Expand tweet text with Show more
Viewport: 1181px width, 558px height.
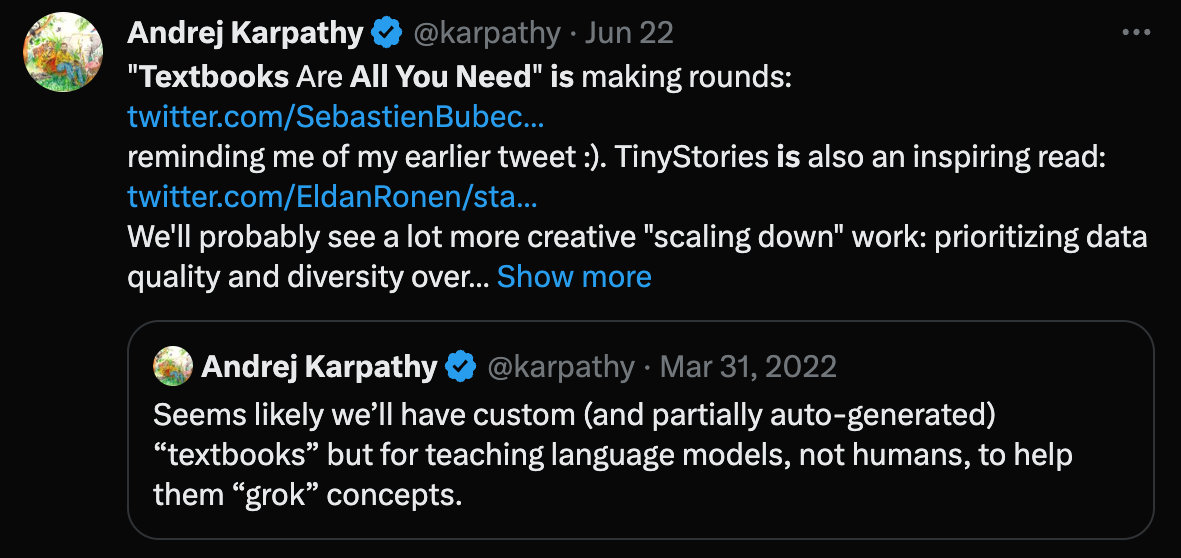point(574,276)
